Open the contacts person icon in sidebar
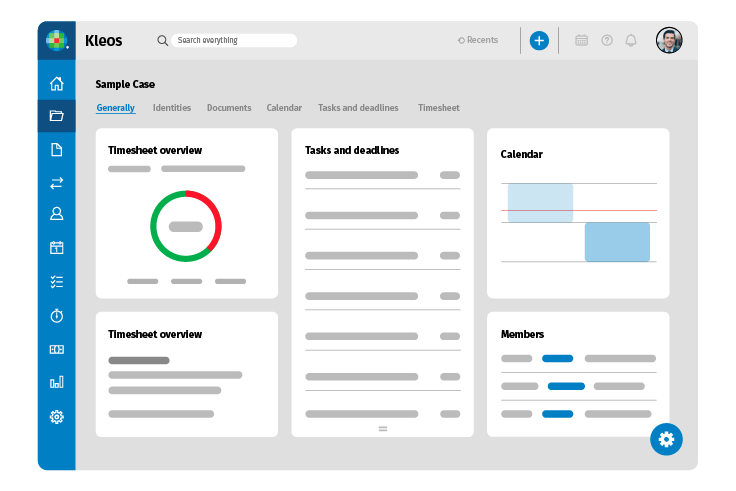Image resolution: width=736 pixels, height=491 pixels. point(57,214)
